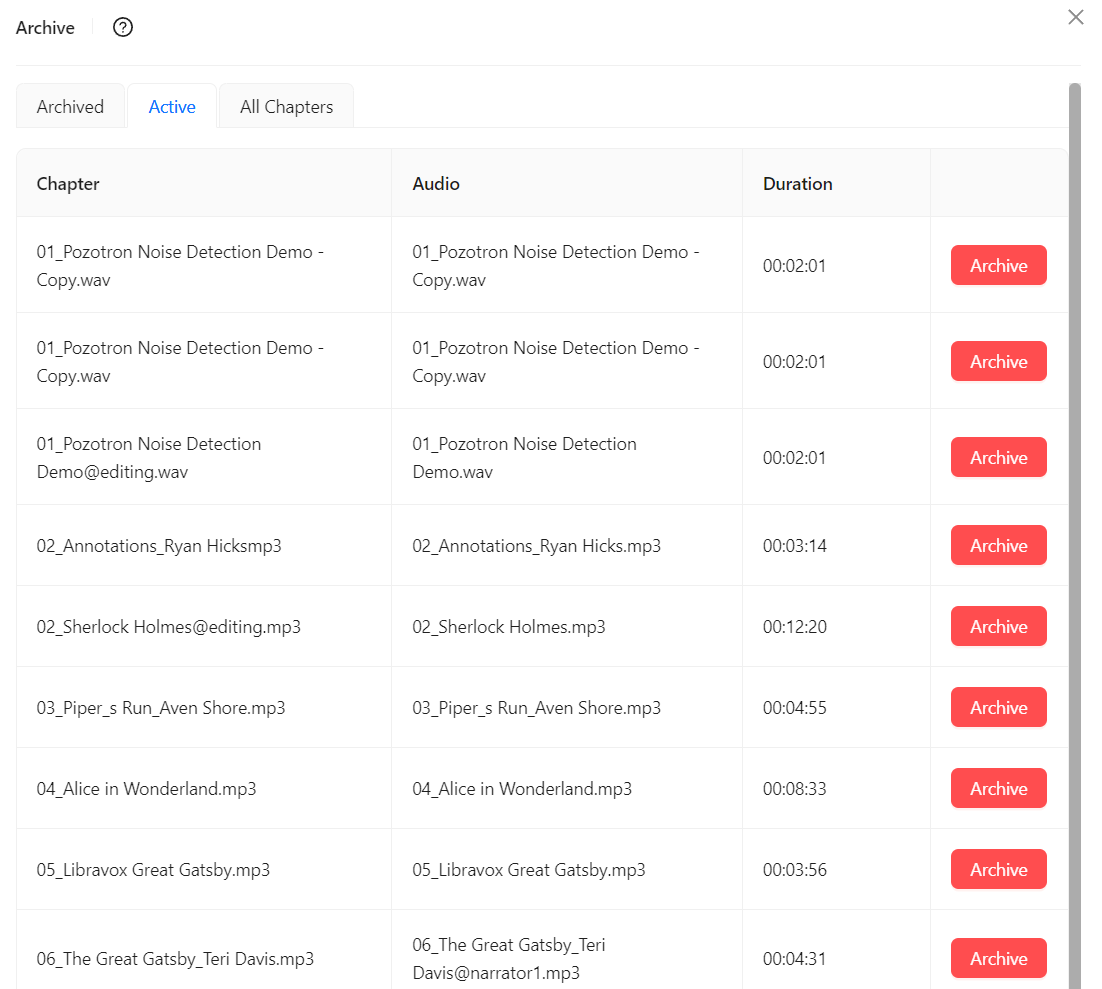The width and height of the screenshot is (1102, 989).
Task: Close the Archive dialog
Action: click(x=1075, y=17)
